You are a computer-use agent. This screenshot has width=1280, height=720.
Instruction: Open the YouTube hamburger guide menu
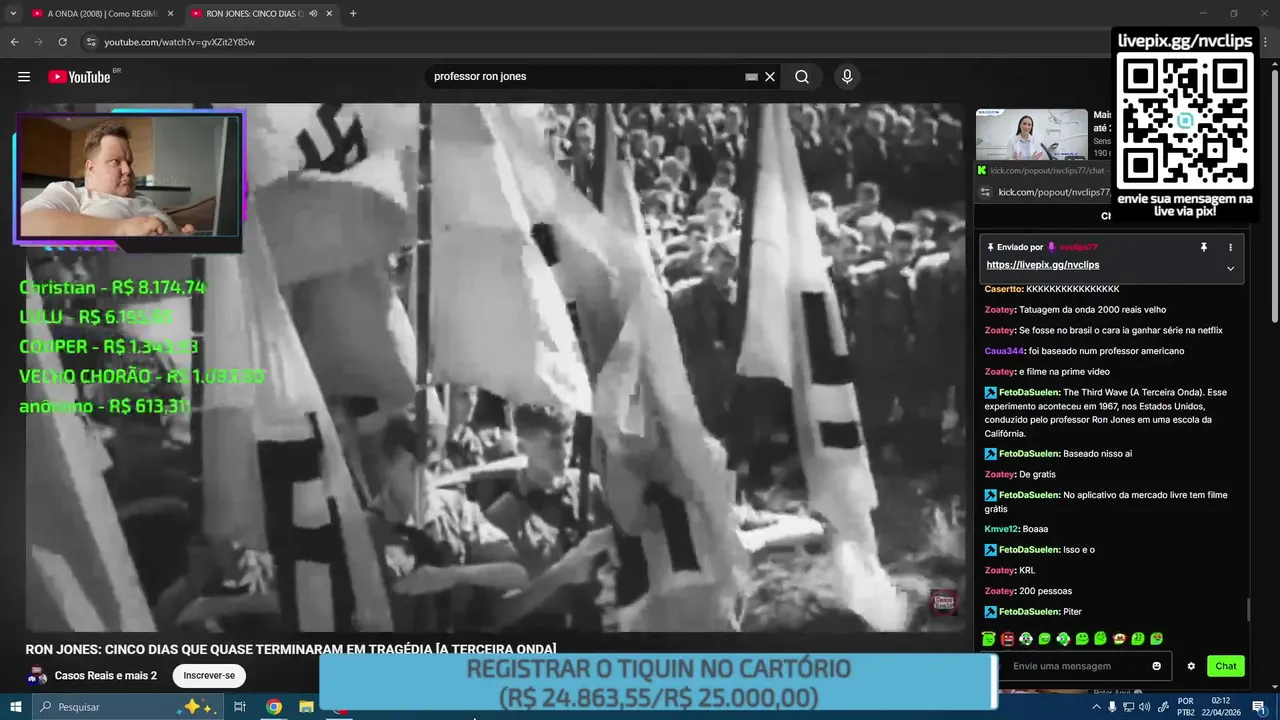click(x=24, y=77)
